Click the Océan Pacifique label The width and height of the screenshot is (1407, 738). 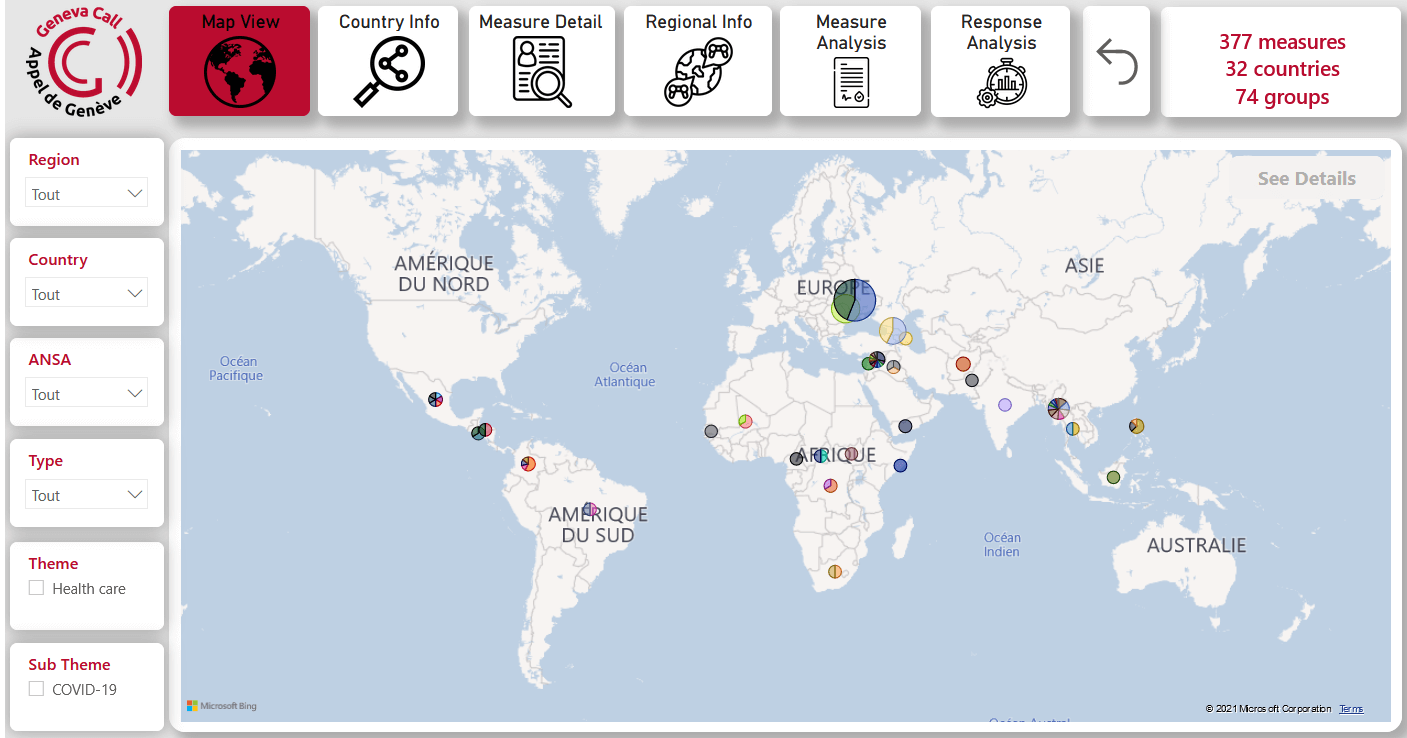pyautogui.click(x=236, y=368)
